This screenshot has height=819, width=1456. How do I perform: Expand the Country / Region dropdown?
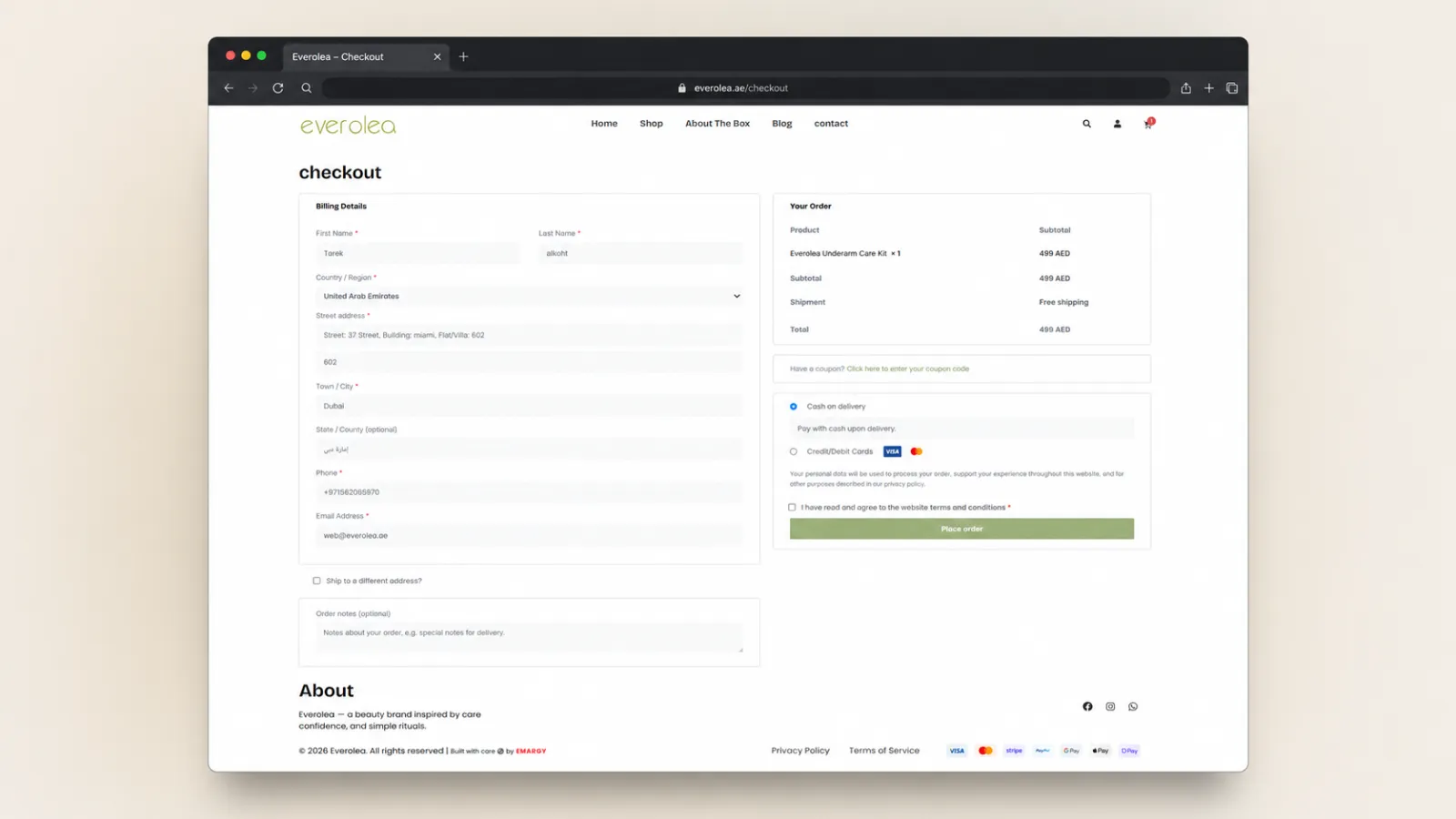coord(530,296)
